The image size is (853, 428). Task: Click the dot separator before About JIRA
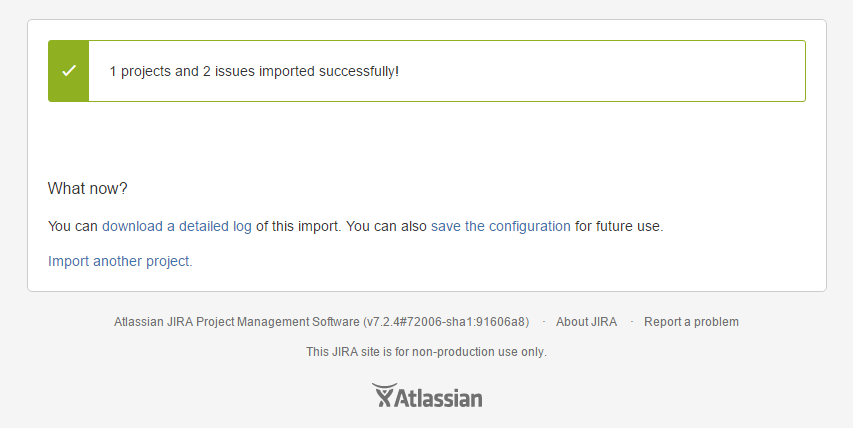click(x=543, y=321)
